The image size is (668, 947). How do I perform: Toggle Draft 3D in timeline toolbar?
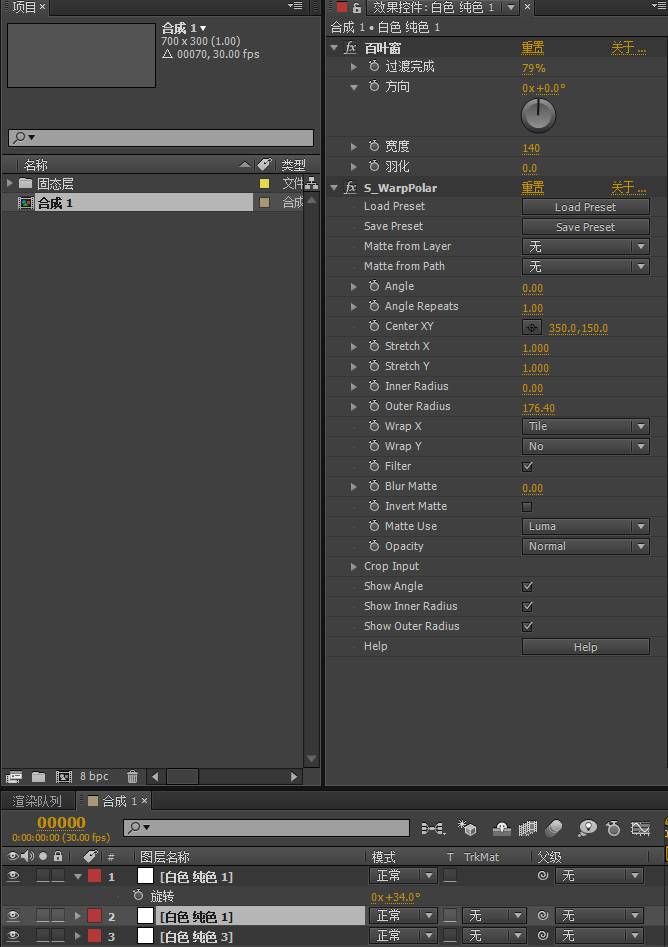467,828
